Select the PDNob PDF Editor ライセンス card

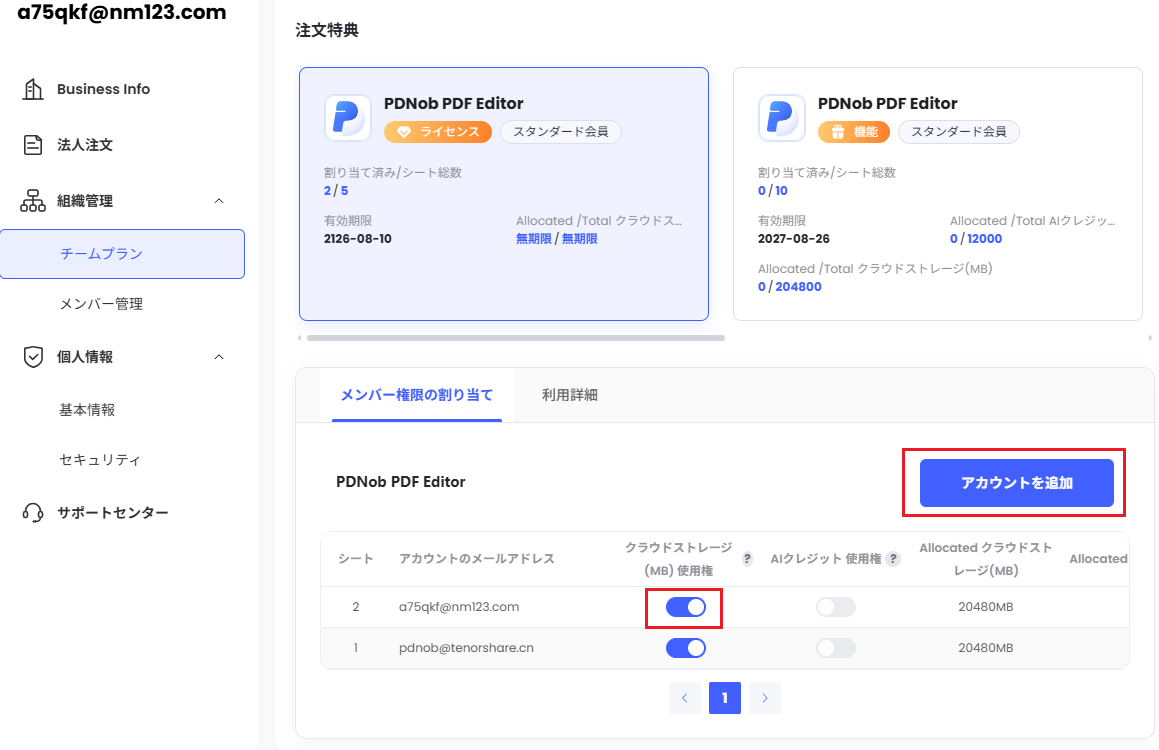click(x=504, y=194)
